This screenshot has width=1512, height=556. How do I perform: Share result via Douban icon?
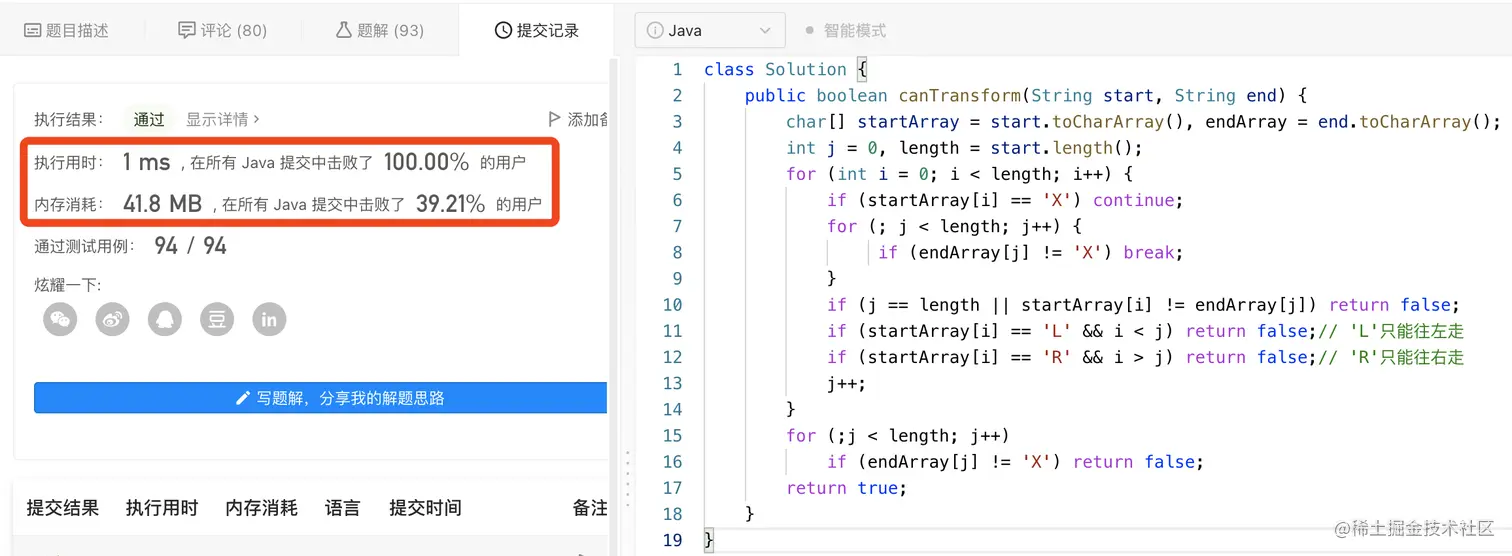coord(217,319)
